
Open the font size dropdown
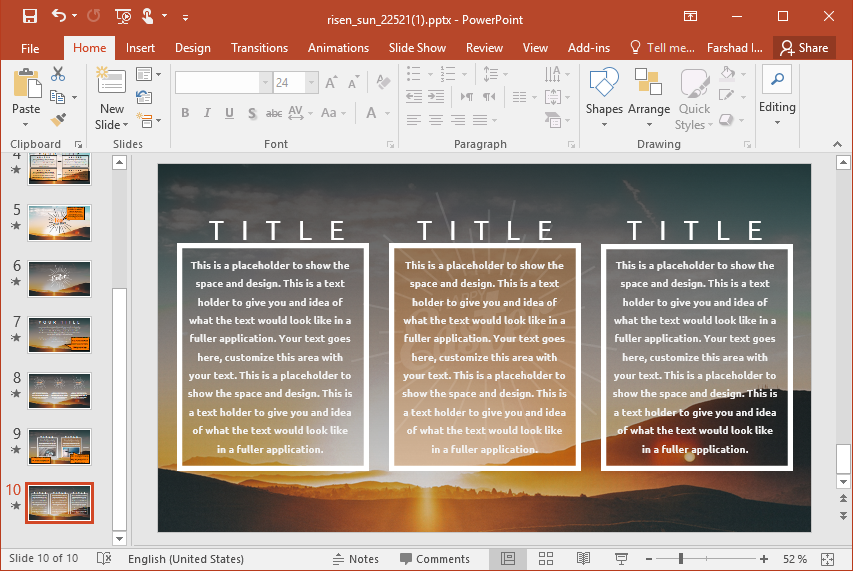[x=312, y=83]
